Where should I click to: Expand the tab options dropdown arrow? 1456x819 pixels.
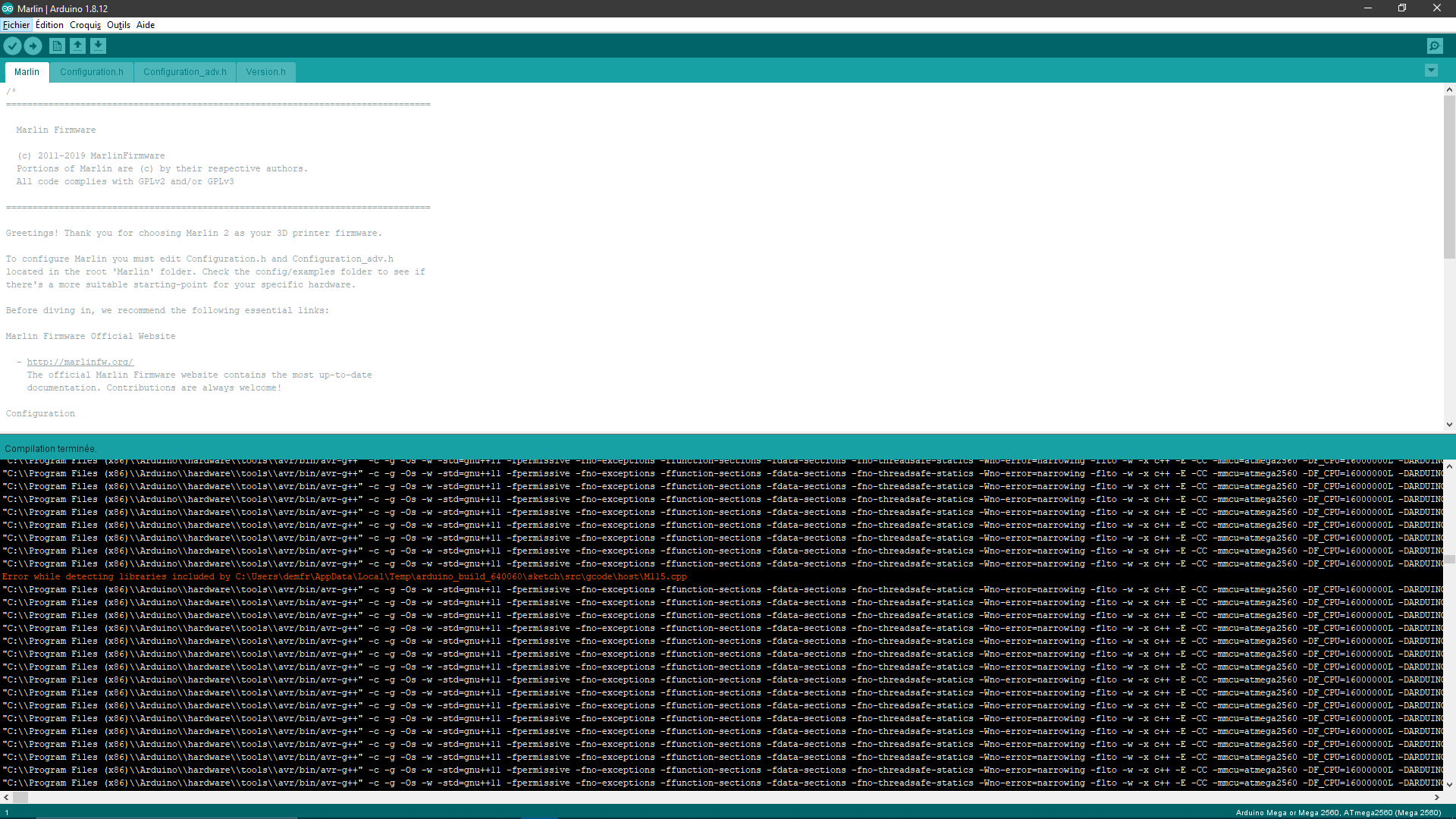(1431, 71)
